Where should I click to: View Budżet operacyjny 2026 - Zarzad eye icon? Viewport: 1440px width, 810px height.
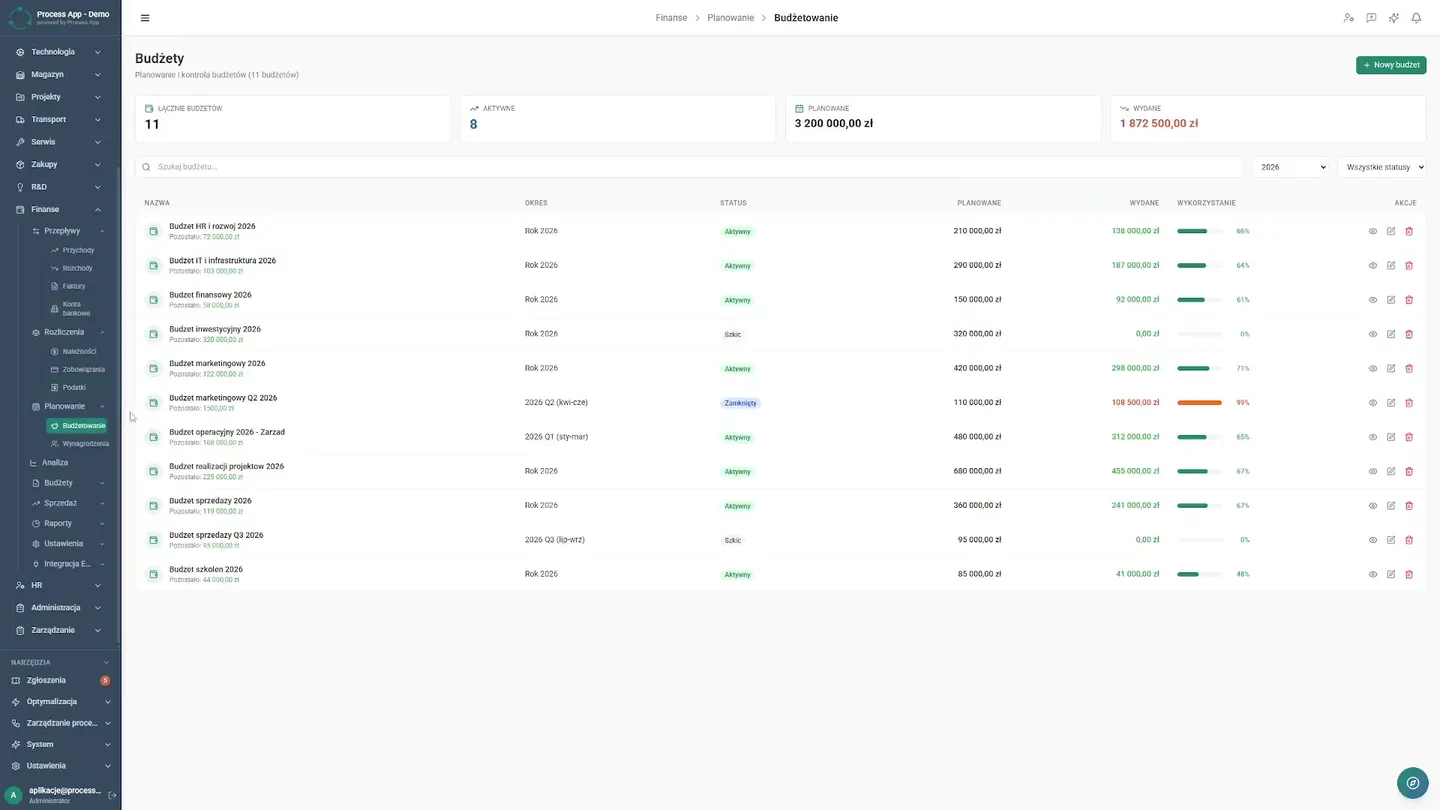click(1373, 437)
